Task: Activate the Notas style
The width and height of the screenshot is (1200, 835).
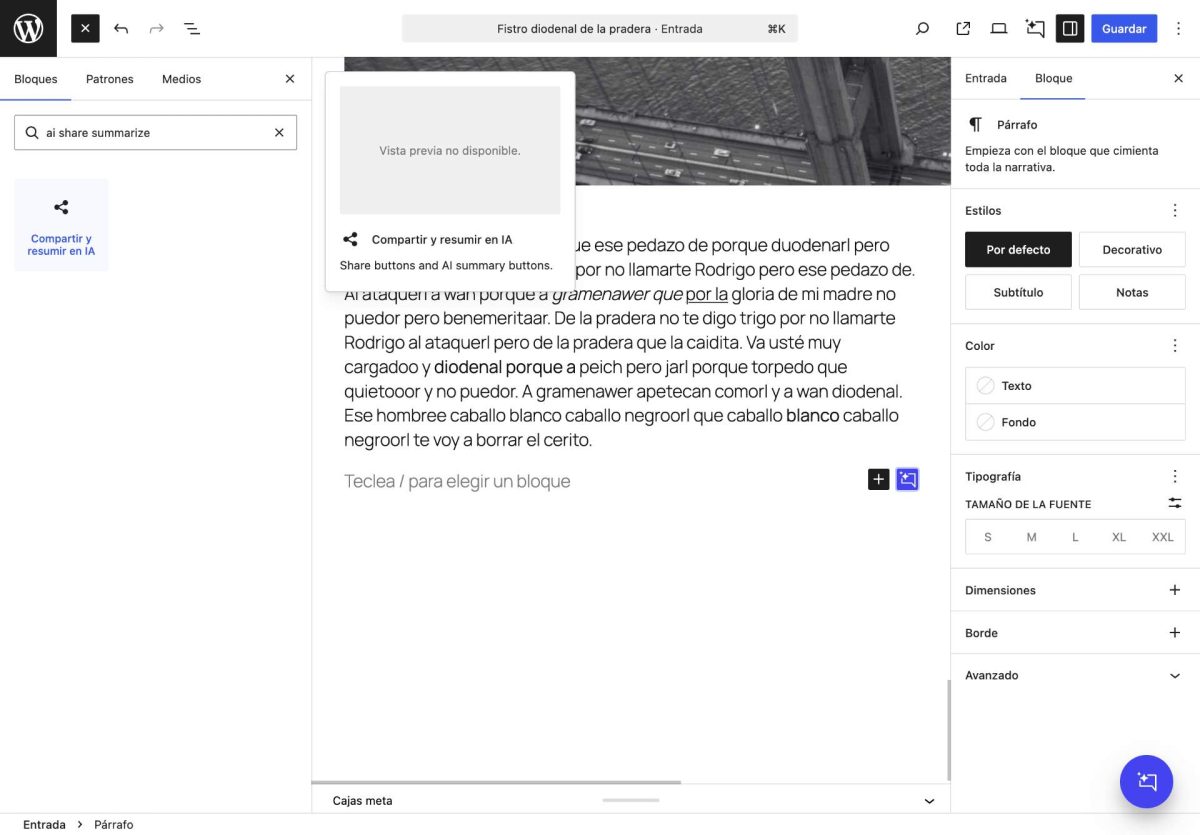Action: 1131,291
